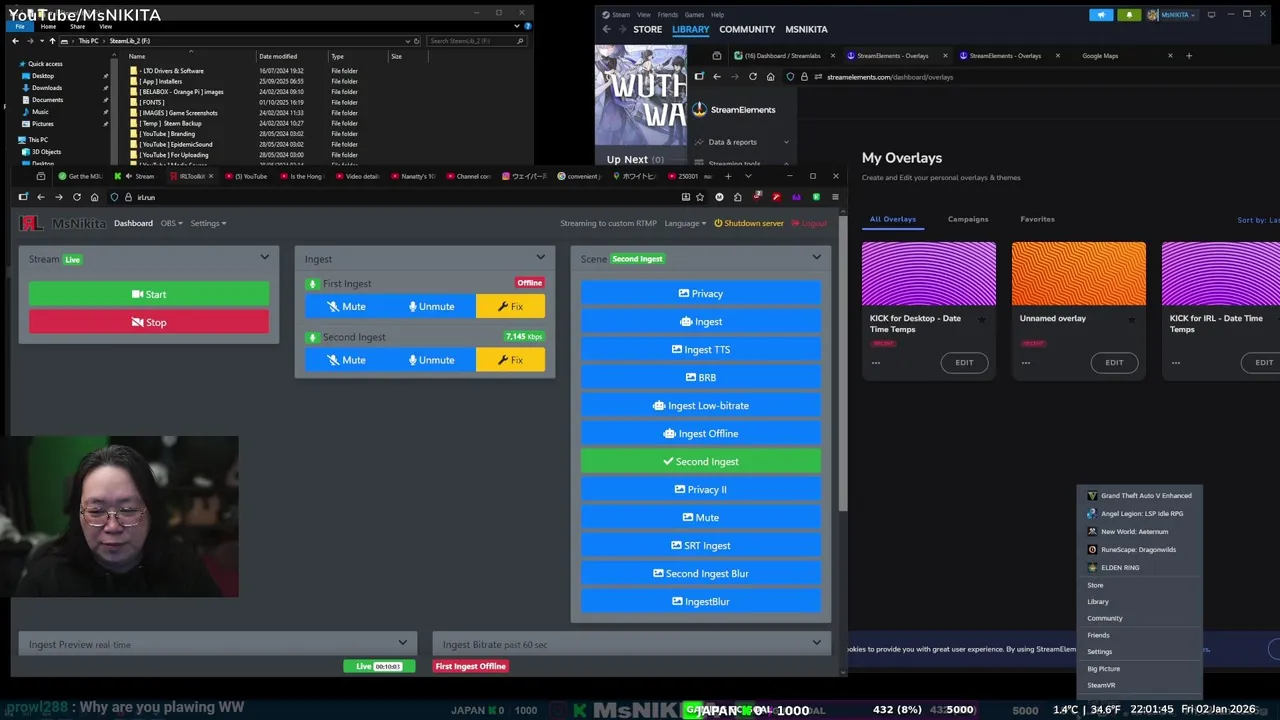Click the home icon in irl.run browser

(x=94, y=197)
